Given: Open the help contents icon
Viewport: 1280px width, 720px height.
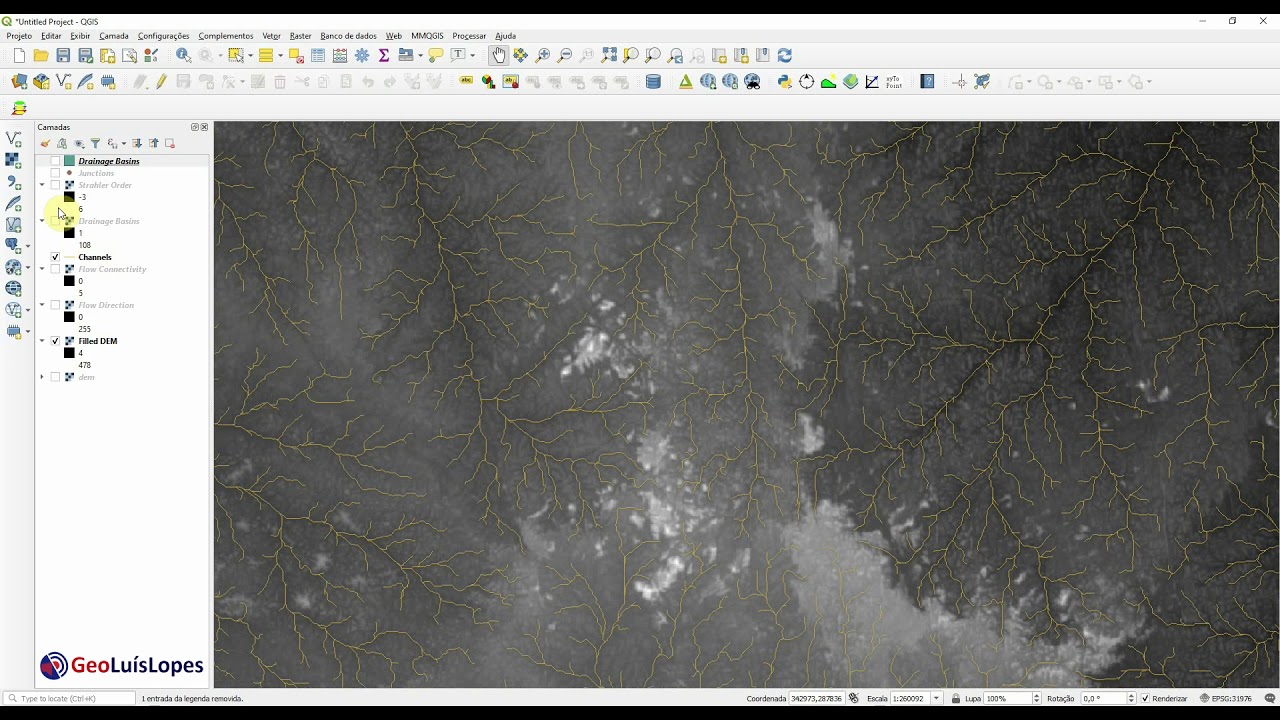Looking at the screenshot, I should (x=927, y=82).
